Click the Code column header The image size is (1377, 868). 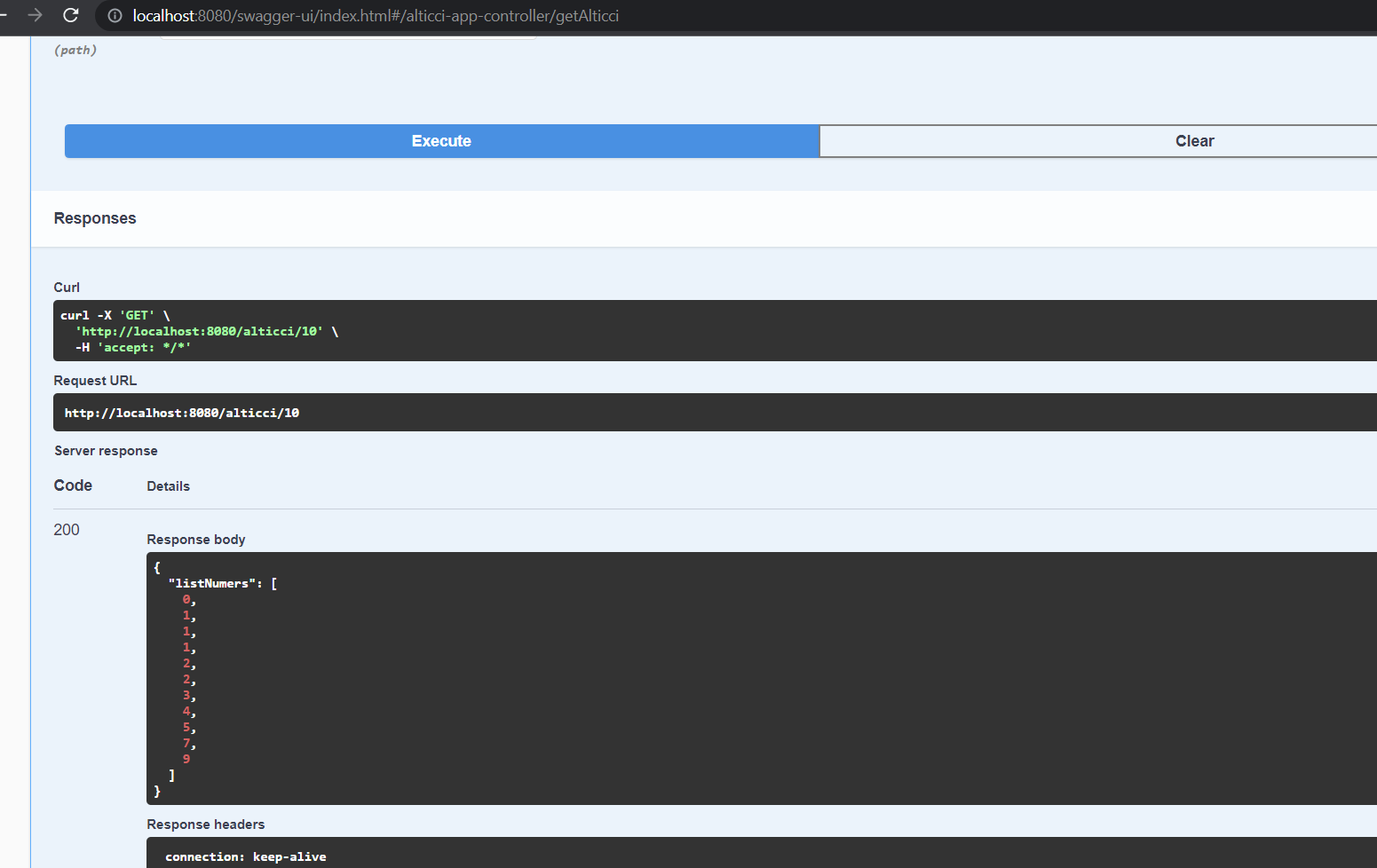click(72, 485)
